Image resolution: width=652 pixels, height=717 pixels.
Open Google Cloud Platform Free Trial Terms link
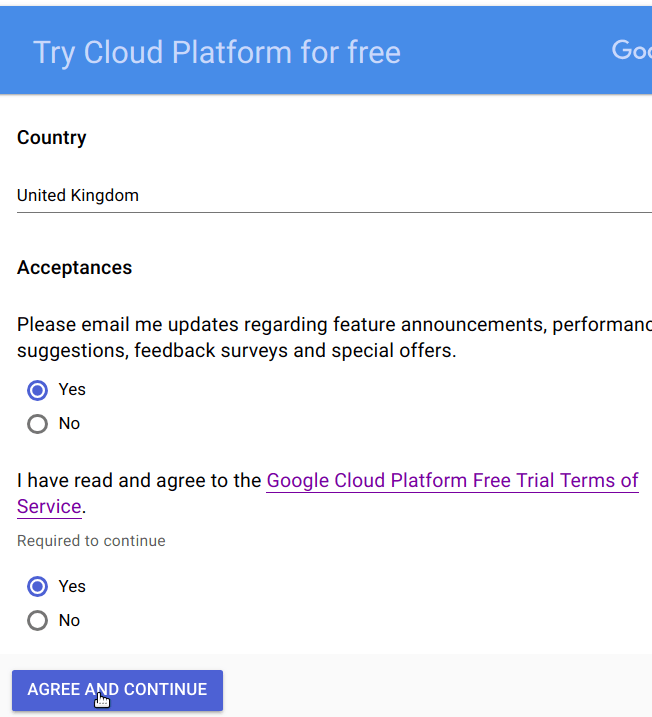click(x=452, y=481)
